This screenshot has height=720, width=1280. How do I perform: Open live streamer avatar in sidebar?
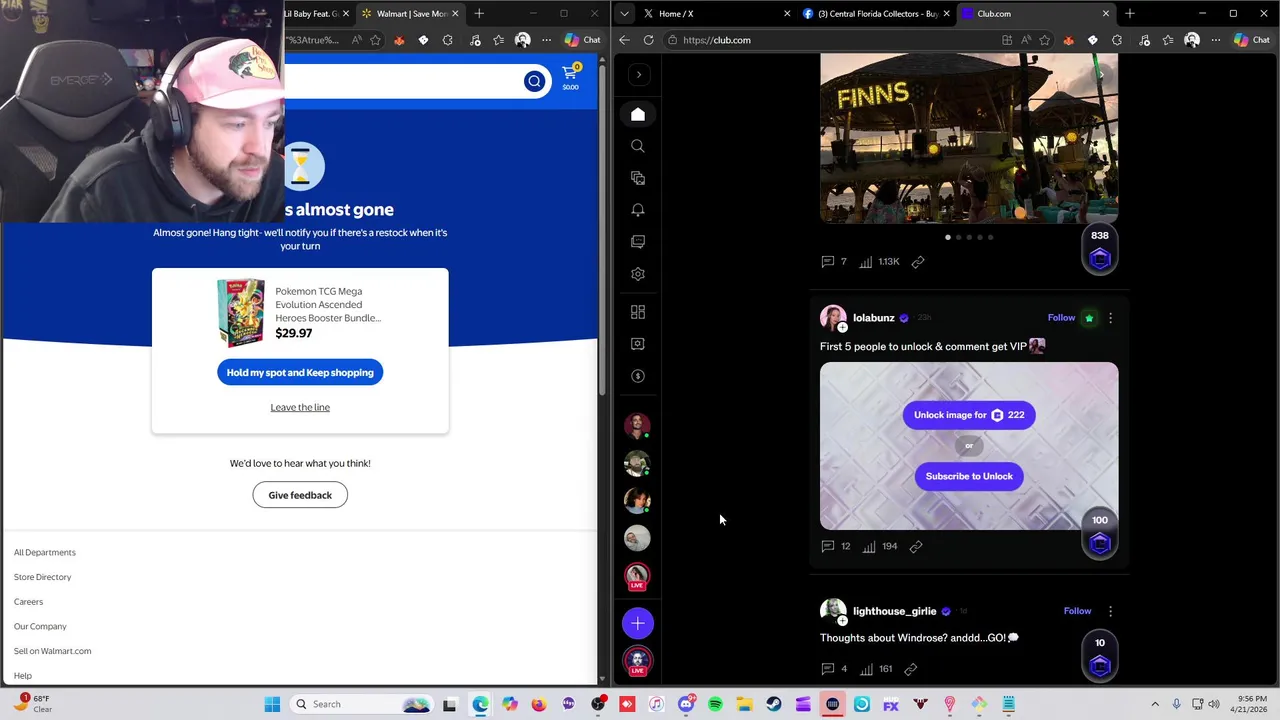[638, 577]
